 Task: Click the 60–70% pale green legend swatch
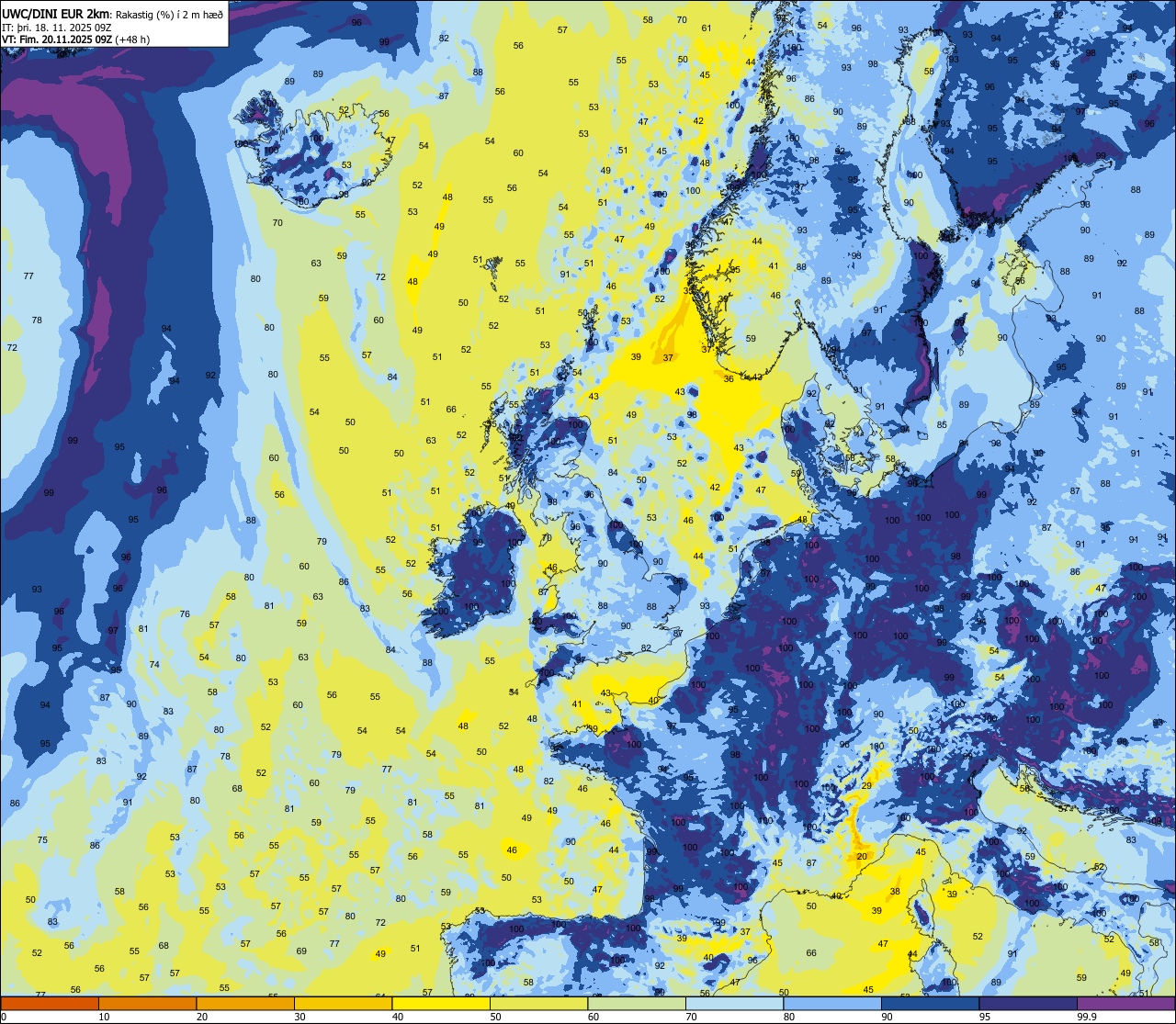click(637, 1004)
